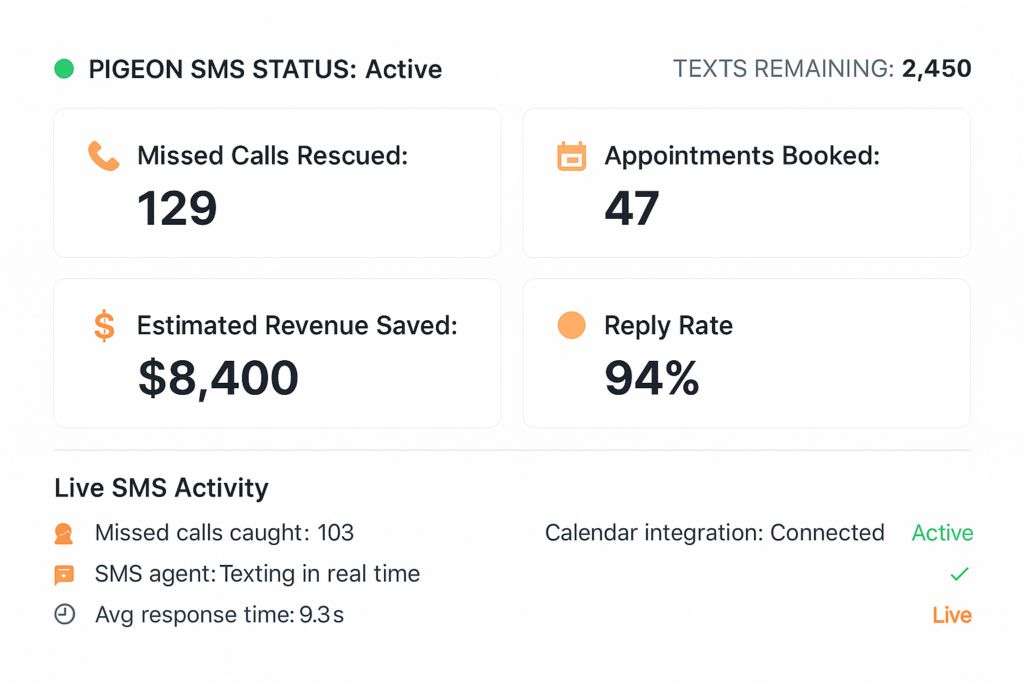Screen dimensions: 1024x683
Task: Click the SMS agent texting status text
Action: (257, 574)
